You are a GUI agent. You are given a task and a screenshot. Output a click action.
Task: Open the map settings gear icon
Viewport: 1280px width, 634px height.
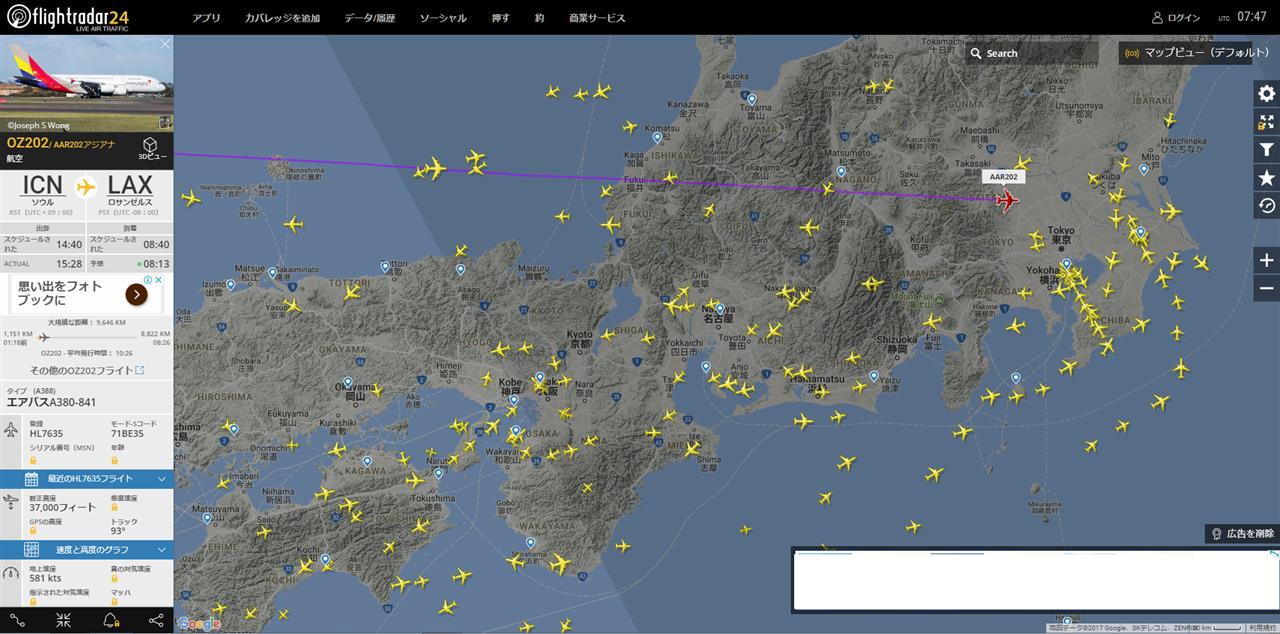click(x=1266, y=94)
